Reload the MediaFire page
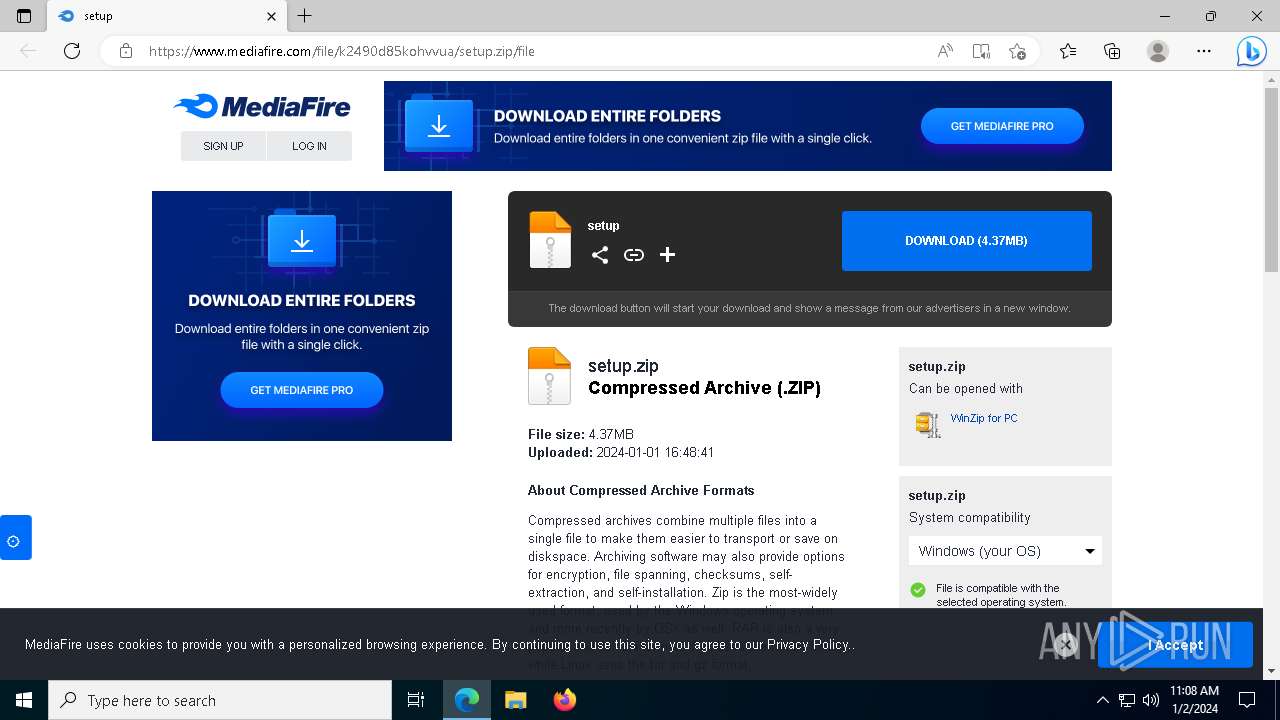 [x=72, y=51]
